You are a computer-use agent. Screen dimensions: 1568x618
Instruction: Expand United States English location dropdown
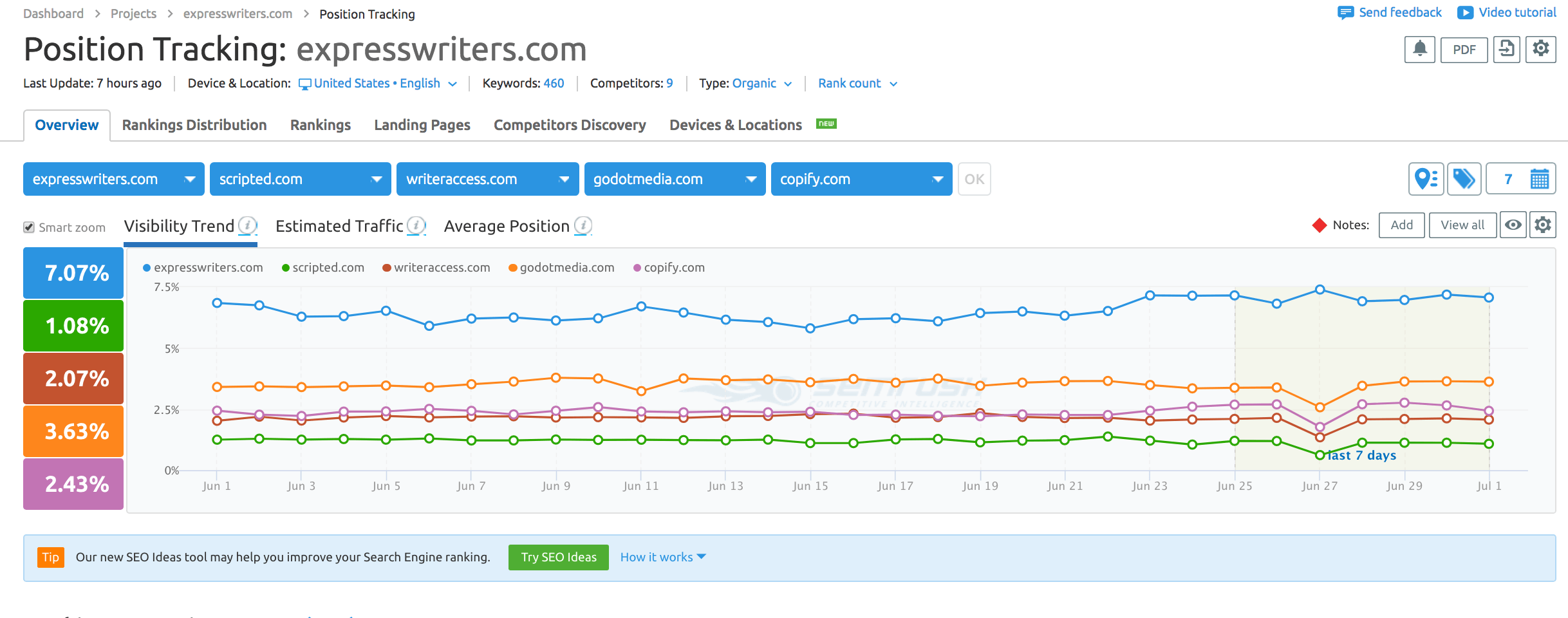378,84
